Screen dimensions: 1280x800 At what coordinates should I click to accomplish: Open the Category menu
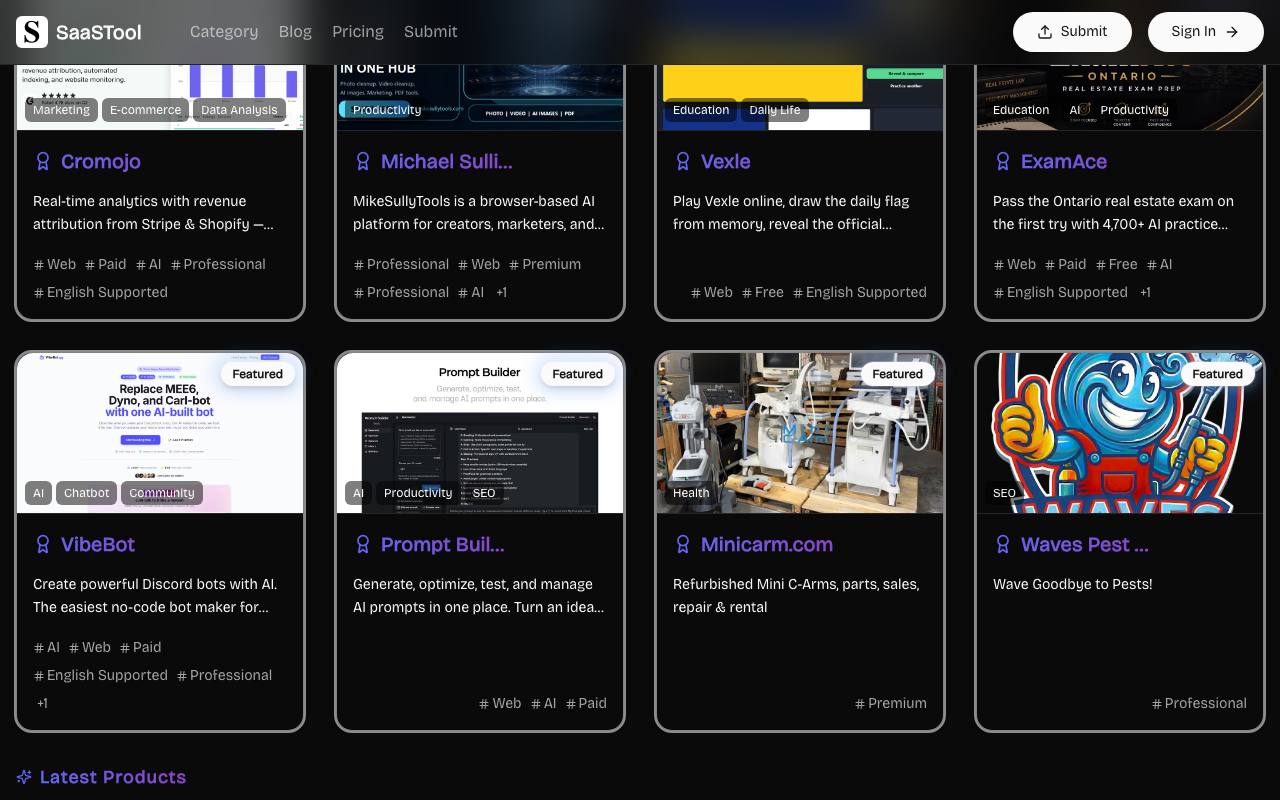[224, 32]
